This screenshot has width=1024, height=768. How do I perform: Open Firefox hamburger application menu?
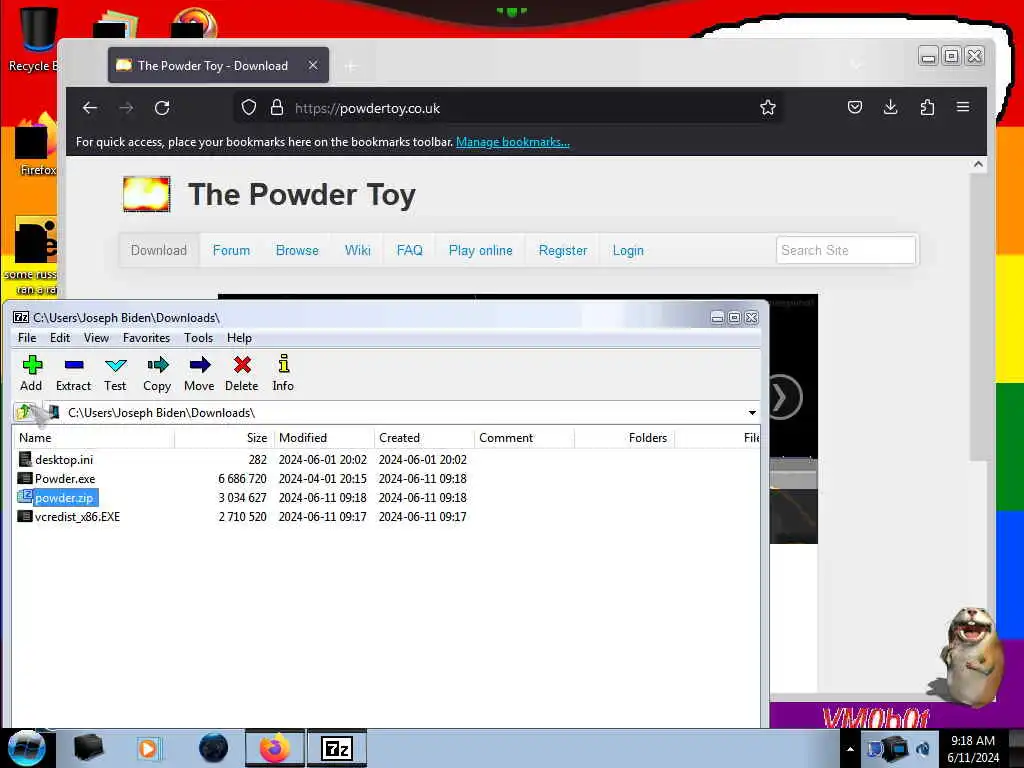(963, 107)
